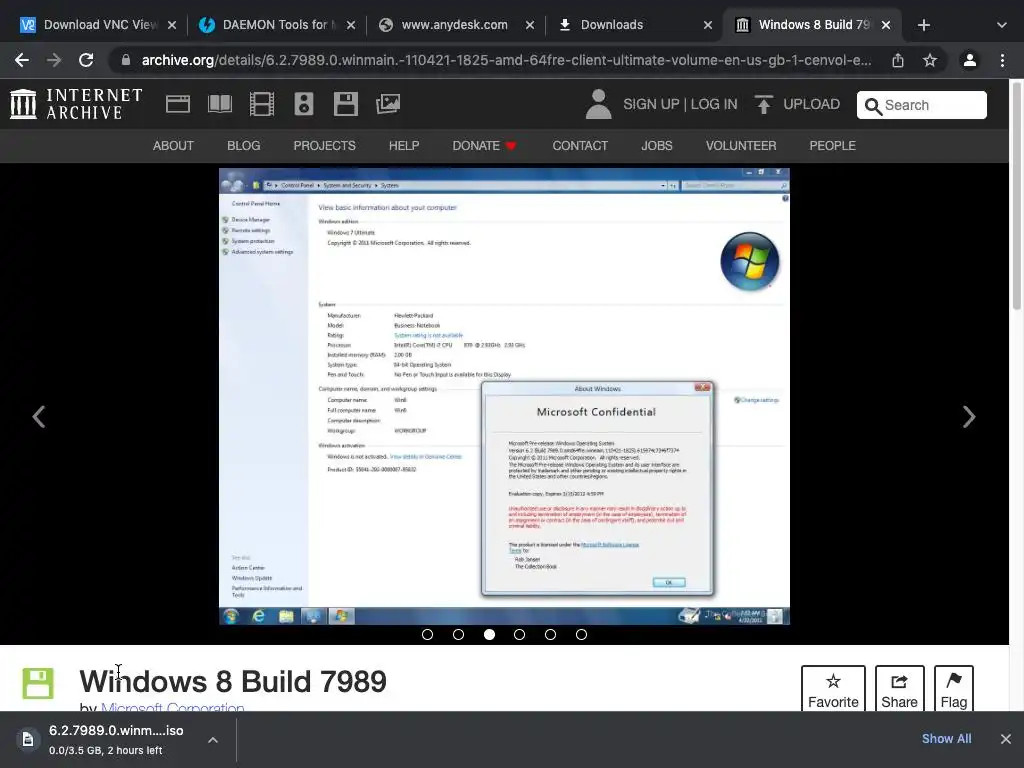Screen dimensions: 1024x768
Task: Select the sixth carousel dot
Action: click(581, 635)
